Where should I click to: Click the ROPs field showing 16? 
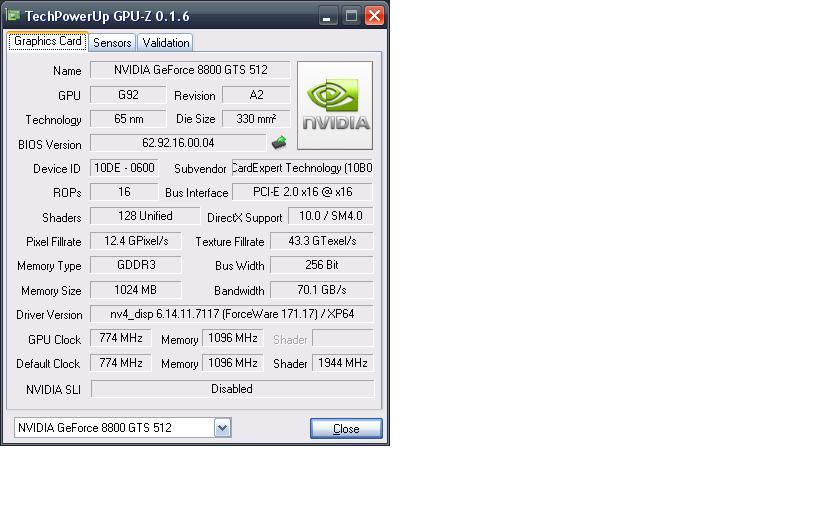(x=124, y=192)
